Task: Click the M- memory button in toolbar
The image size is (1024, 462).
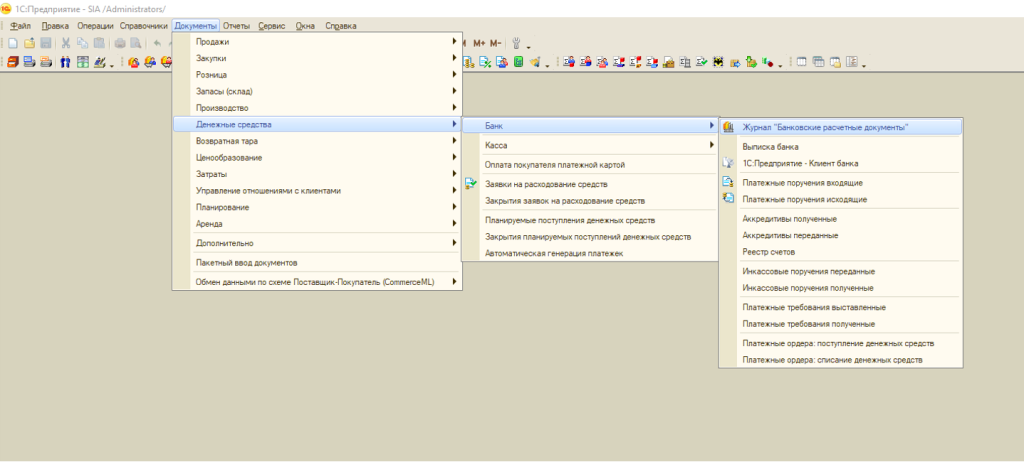Action: pyautogui.click(x=495, y=43)
